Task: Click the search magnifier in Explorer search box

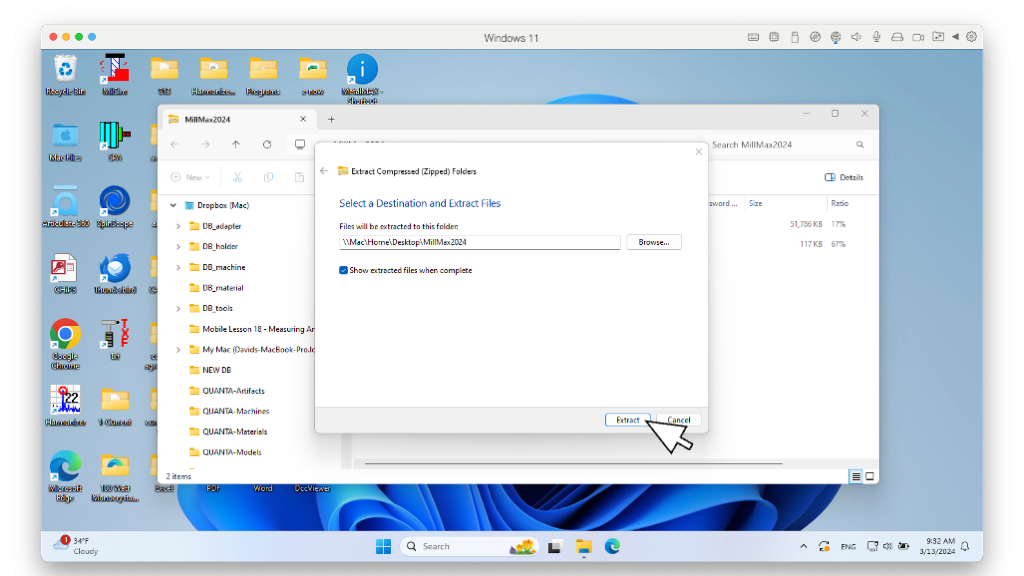Action: point(860,144)
